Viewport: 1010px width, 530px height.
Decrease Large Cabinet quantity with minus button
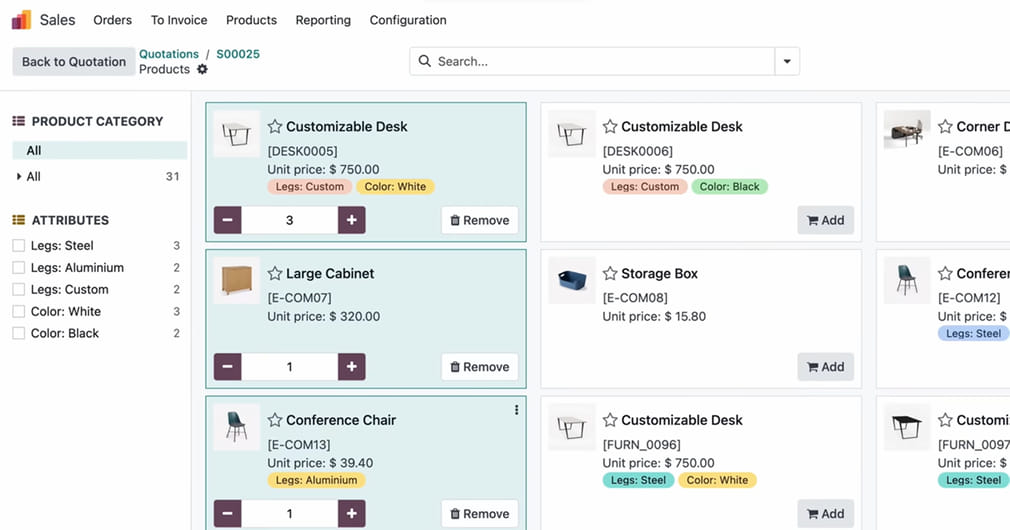pos(228,367)
